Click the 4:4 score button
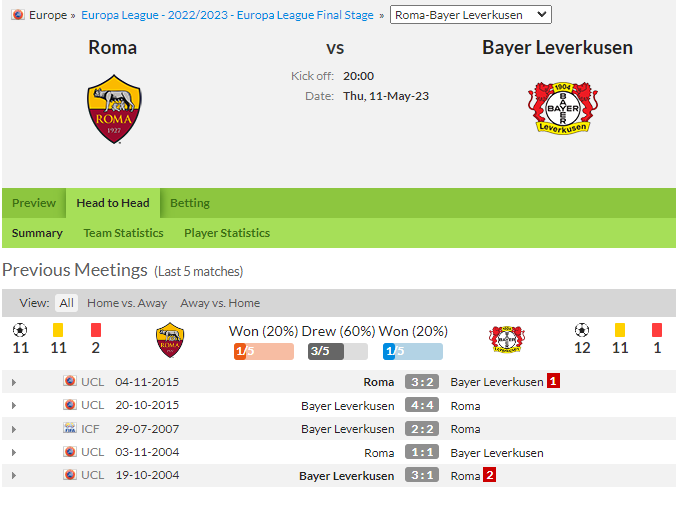This screenshot has height=523, width=678. tap(422, 405)
